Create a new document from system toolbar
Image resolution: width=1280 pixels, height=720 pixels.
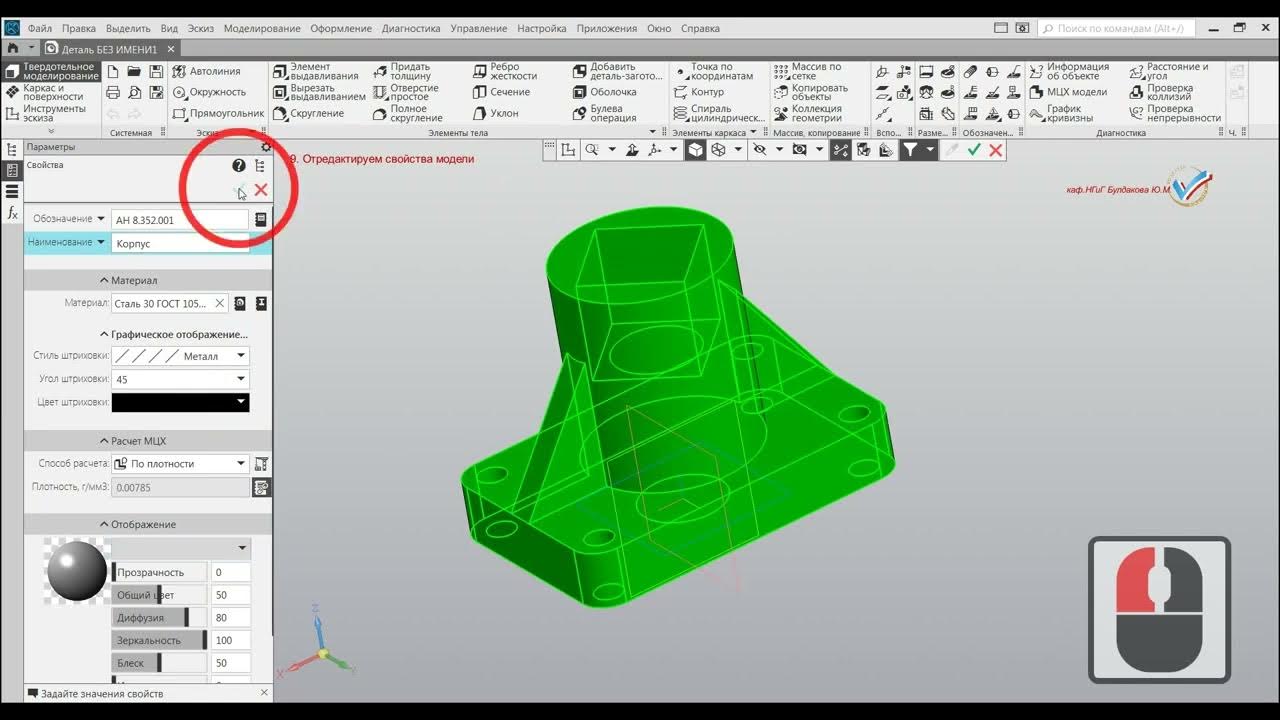(x=113, y=71)
